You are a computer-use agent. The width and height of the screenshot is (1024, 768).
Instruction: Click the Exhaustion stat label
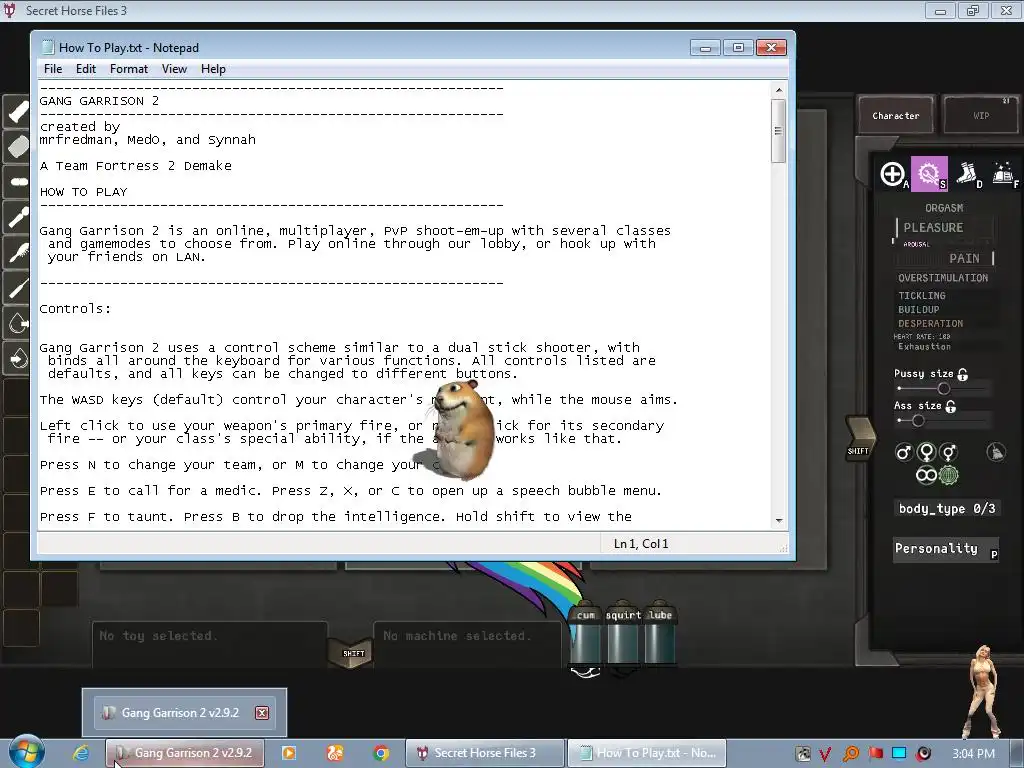click(924, 347)
